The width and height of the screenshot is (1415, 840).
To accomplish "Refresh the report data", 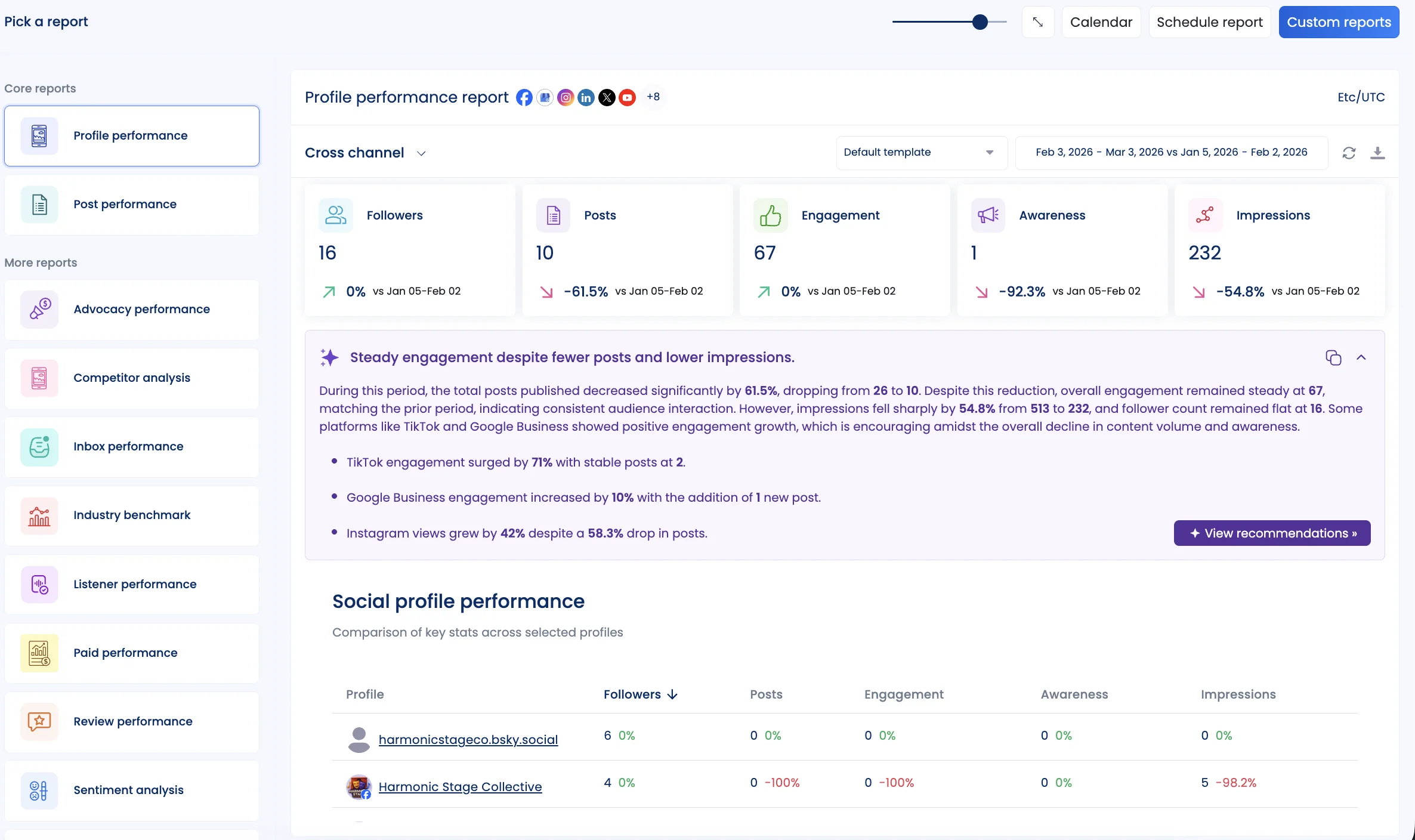I will coord(1349,153).
